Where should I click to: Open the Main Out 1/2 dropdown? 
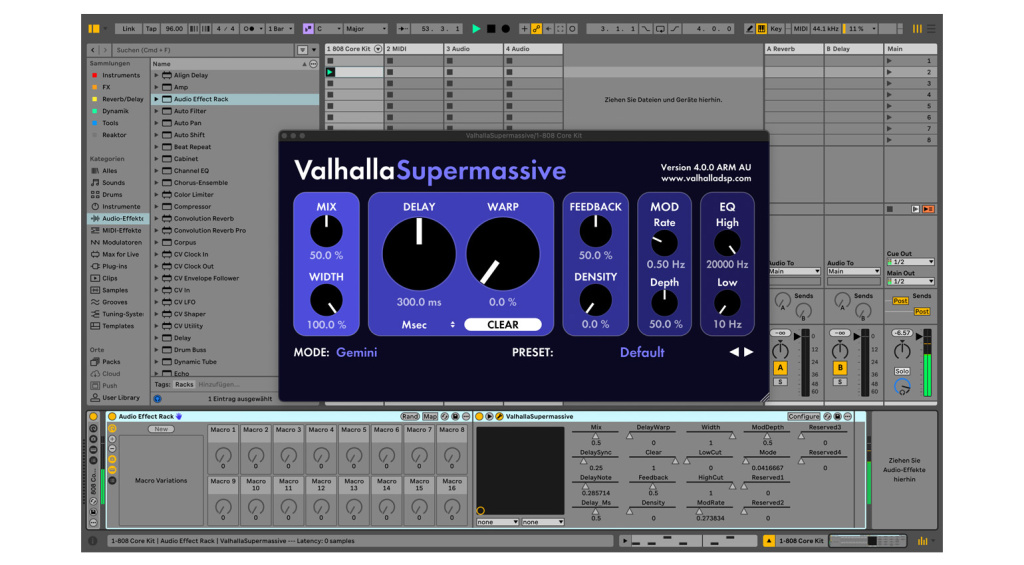coord(910,282)
